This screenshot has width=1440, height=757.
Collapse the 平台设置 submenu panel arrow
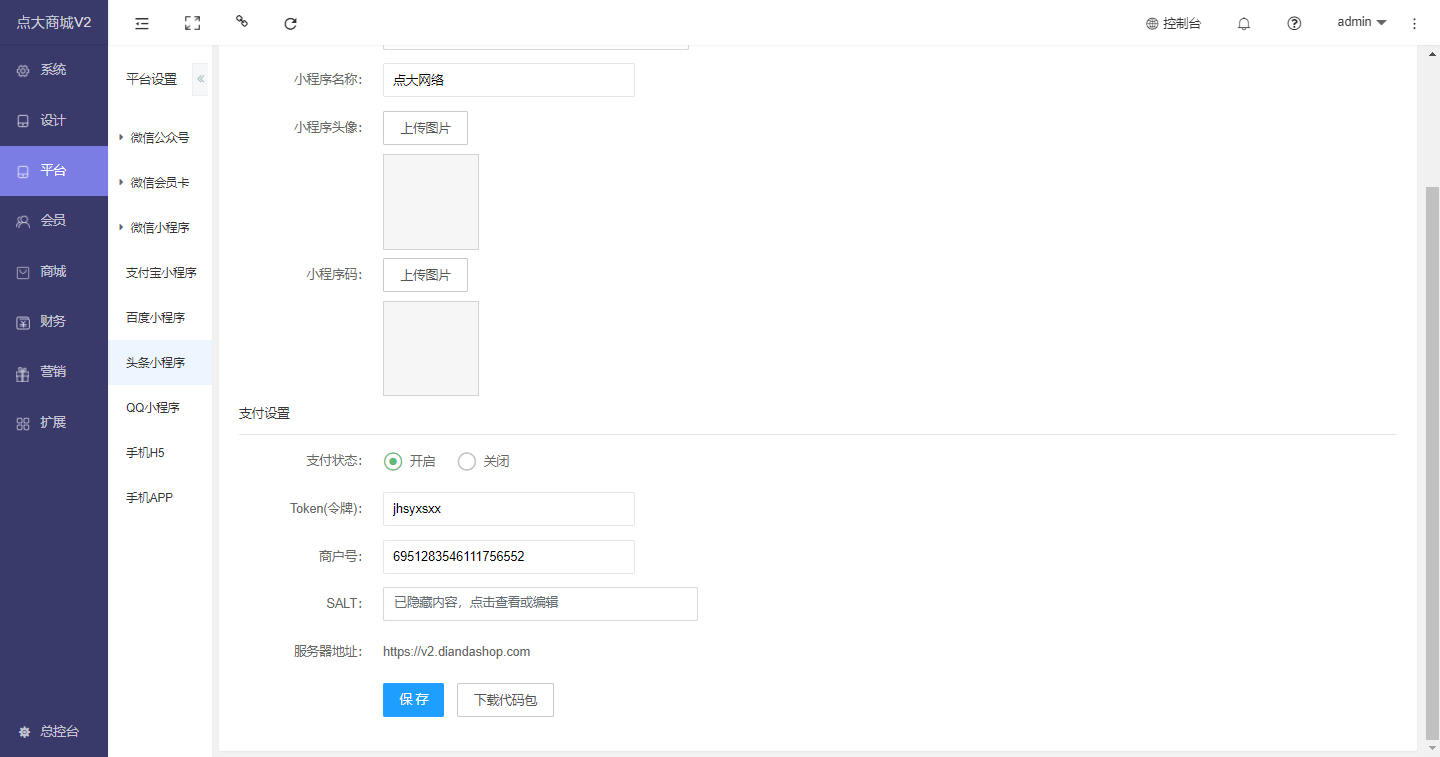pyautogui.click(x=200, y=79)
